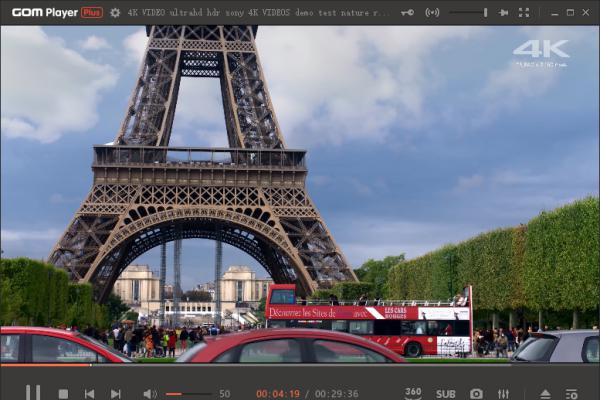Image resolution: width=600 pixels, height=400 pixels.
Task: Click the current time 00:04:19
Action: (x=278, y=394)
